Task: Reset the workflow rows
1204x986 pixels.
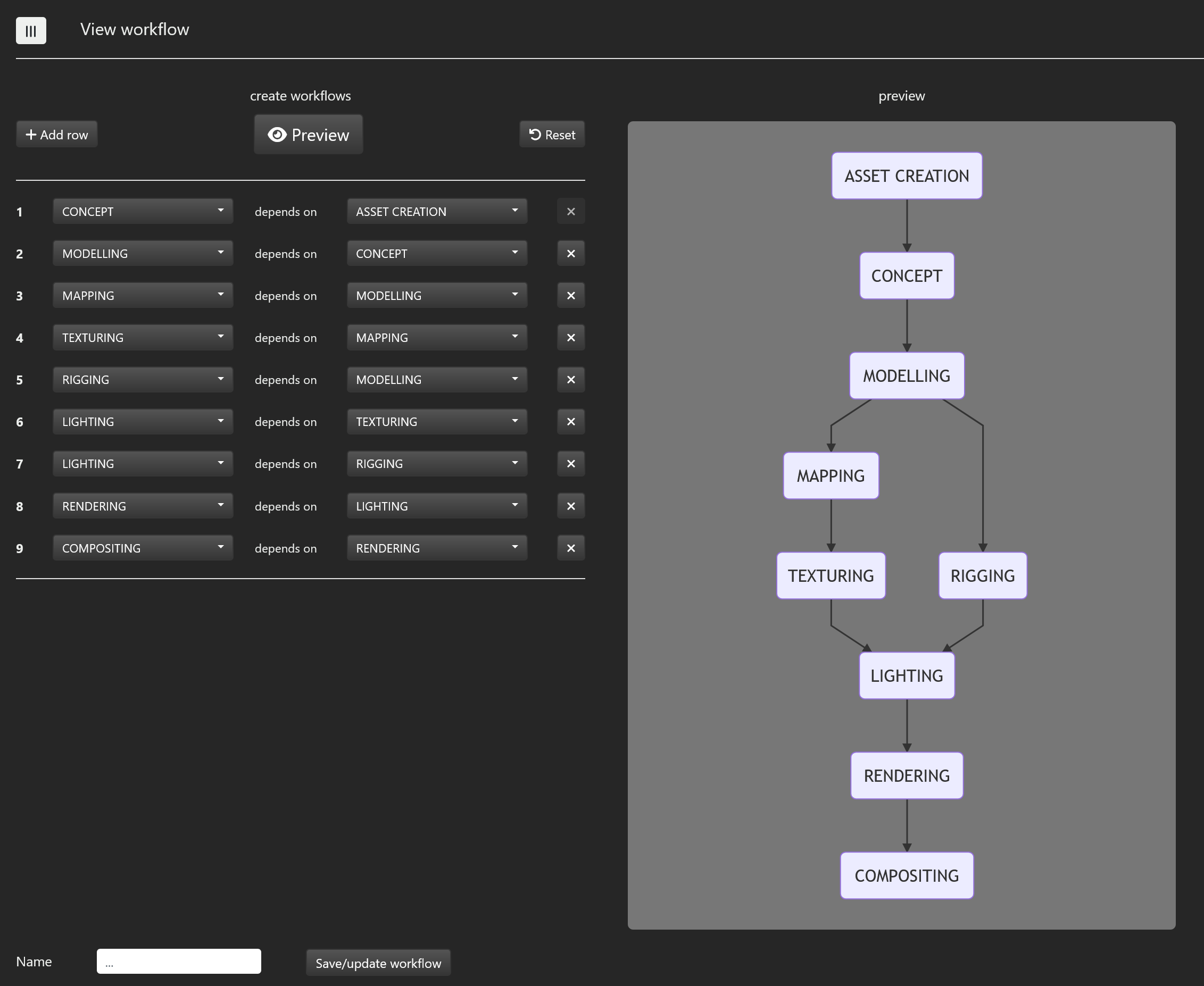Action: click(x=552, y=135)
